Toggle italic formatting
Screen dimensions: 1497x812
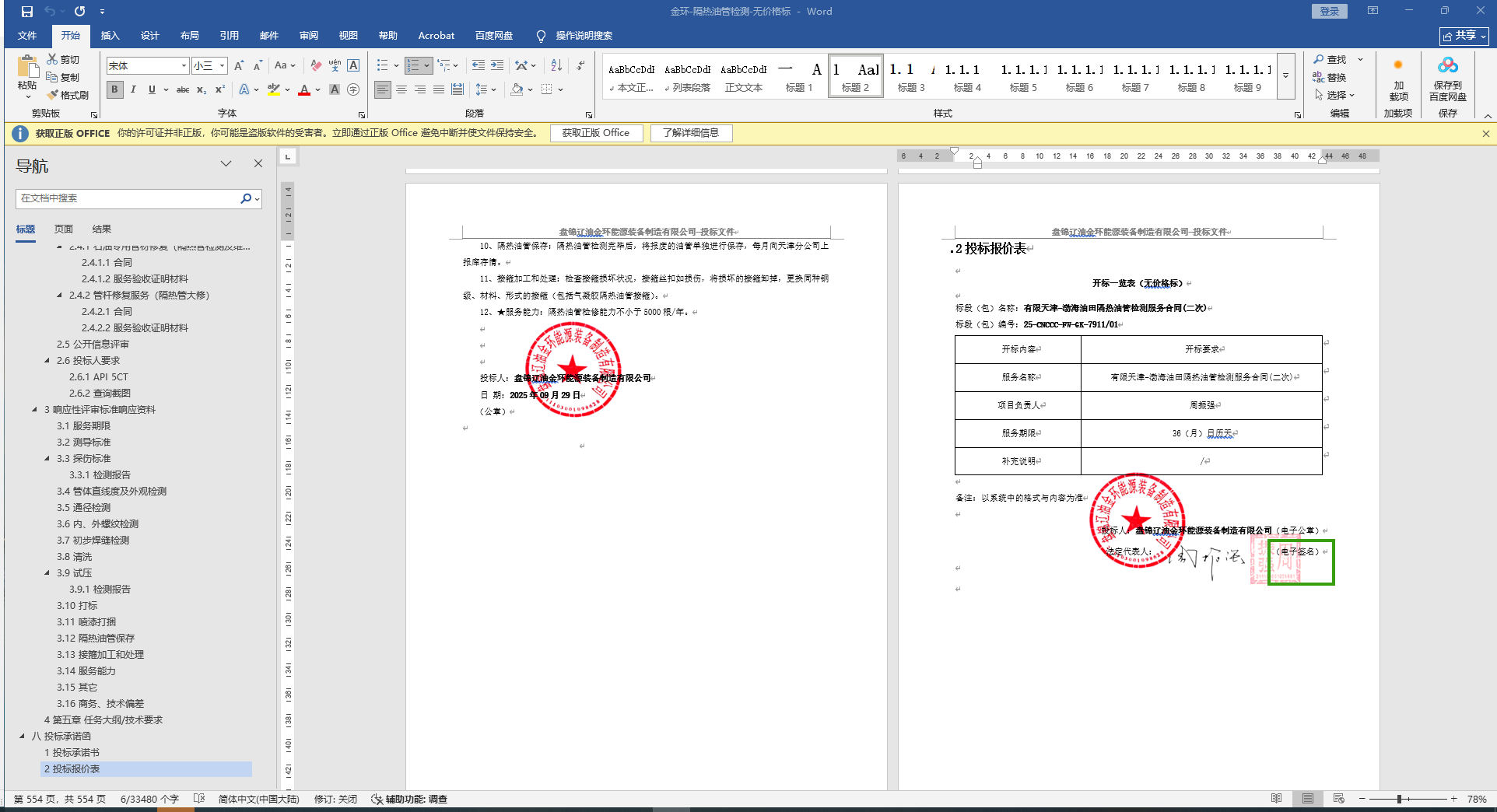point(133,89)
